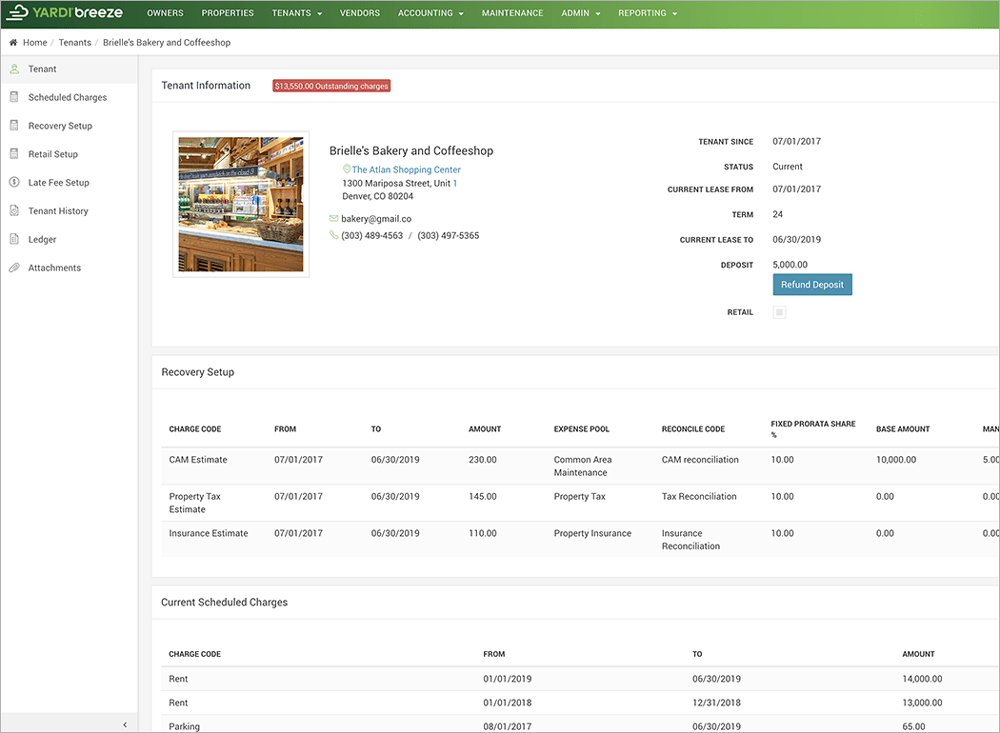Expand the Admin dropdown in navbar
Image resolution: width=1000 pixels, height=733 pixels.
pyautogui.click(x=580, y=13)
